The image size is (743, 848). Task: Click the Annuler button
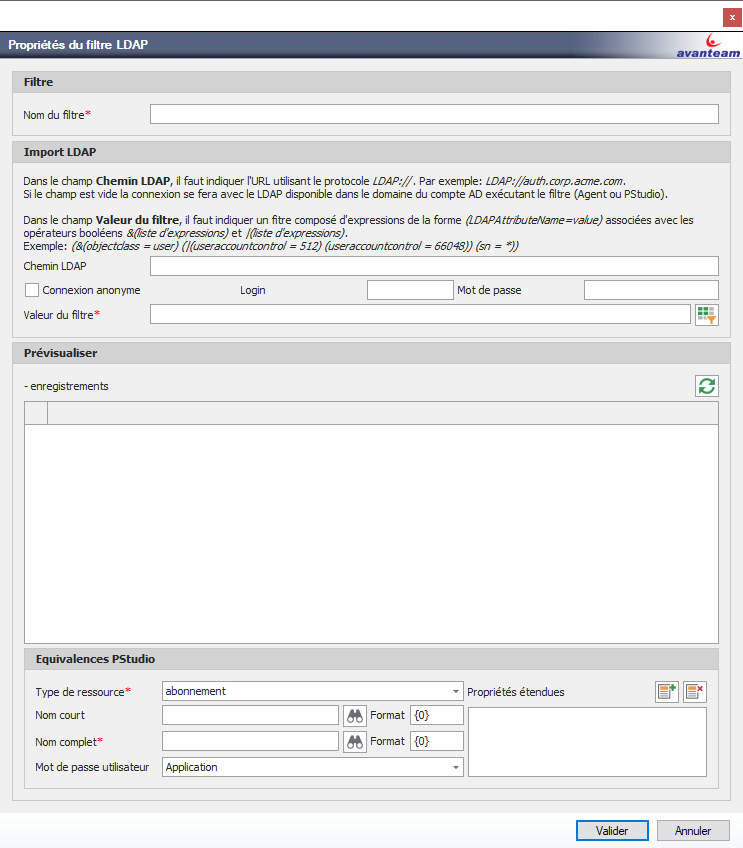(x=693, y=831)
